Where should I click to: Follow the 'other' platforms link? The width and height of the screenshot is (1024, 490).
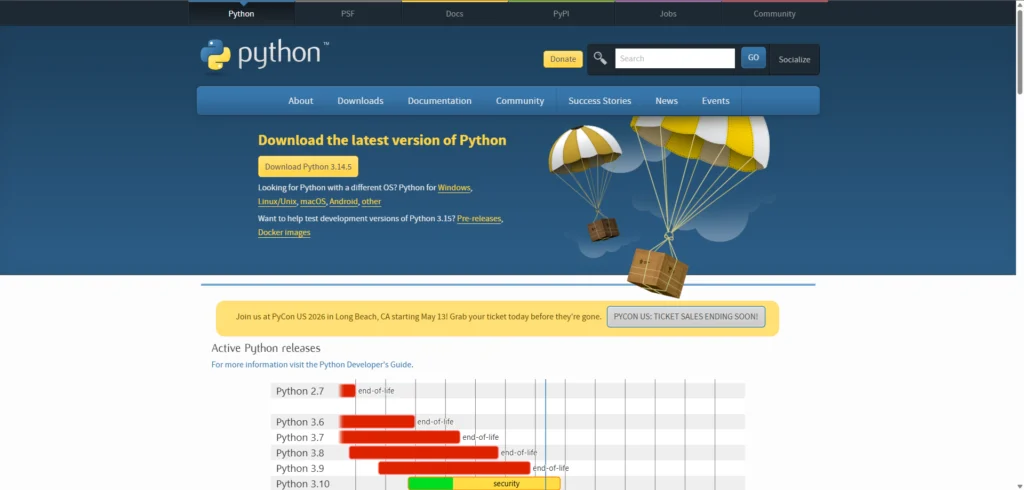[x=372, y=202]
